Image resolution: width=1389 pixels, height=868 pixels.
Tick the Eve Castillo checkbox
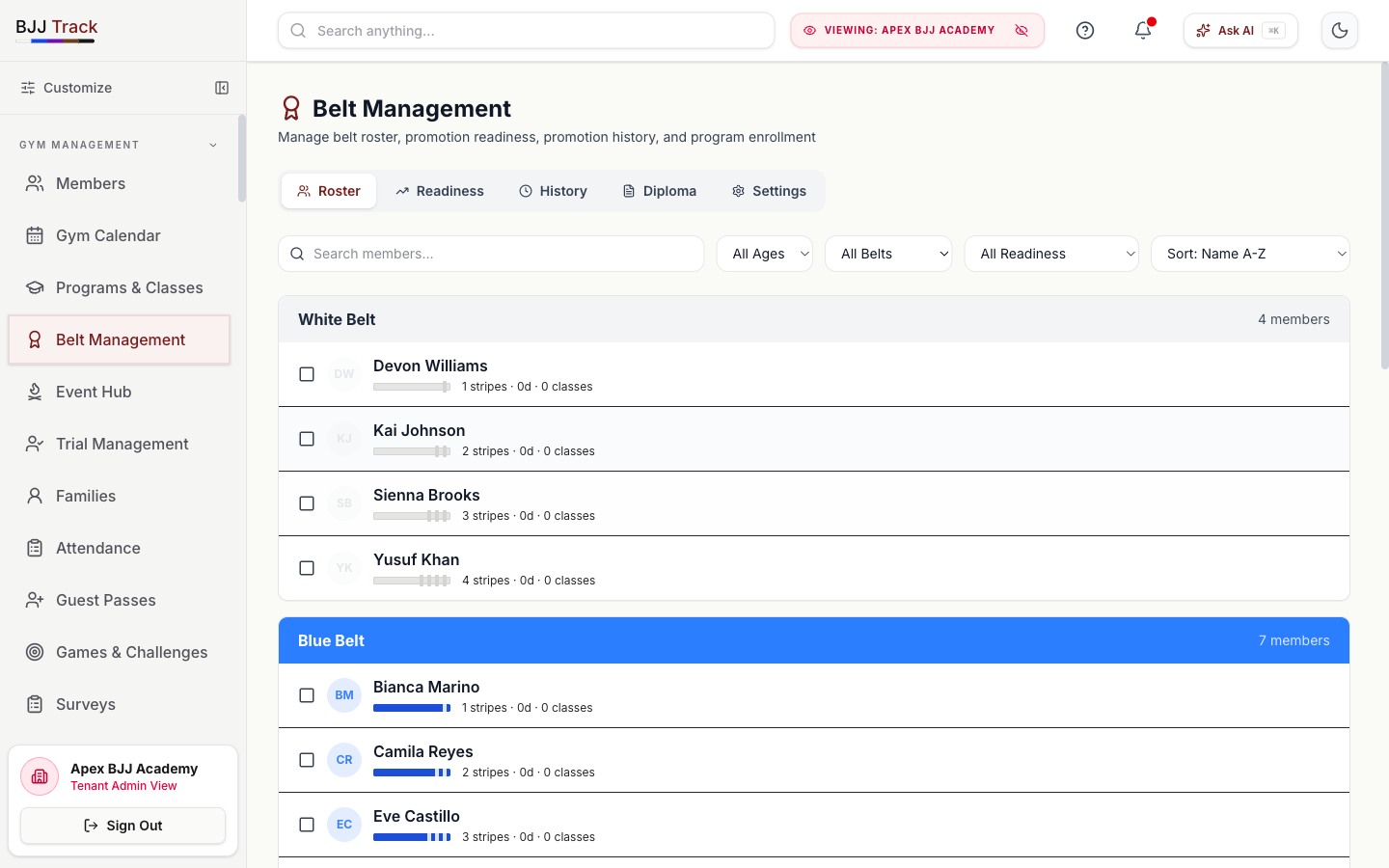coord(307,825)
